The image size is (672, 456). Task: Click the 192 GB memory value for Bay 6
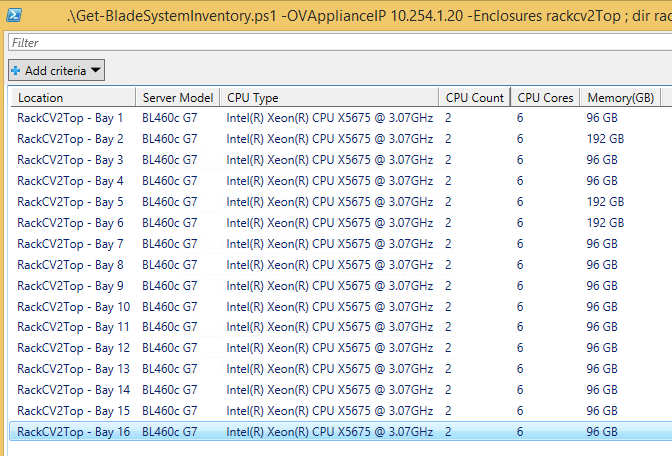(x=605, y=223)
